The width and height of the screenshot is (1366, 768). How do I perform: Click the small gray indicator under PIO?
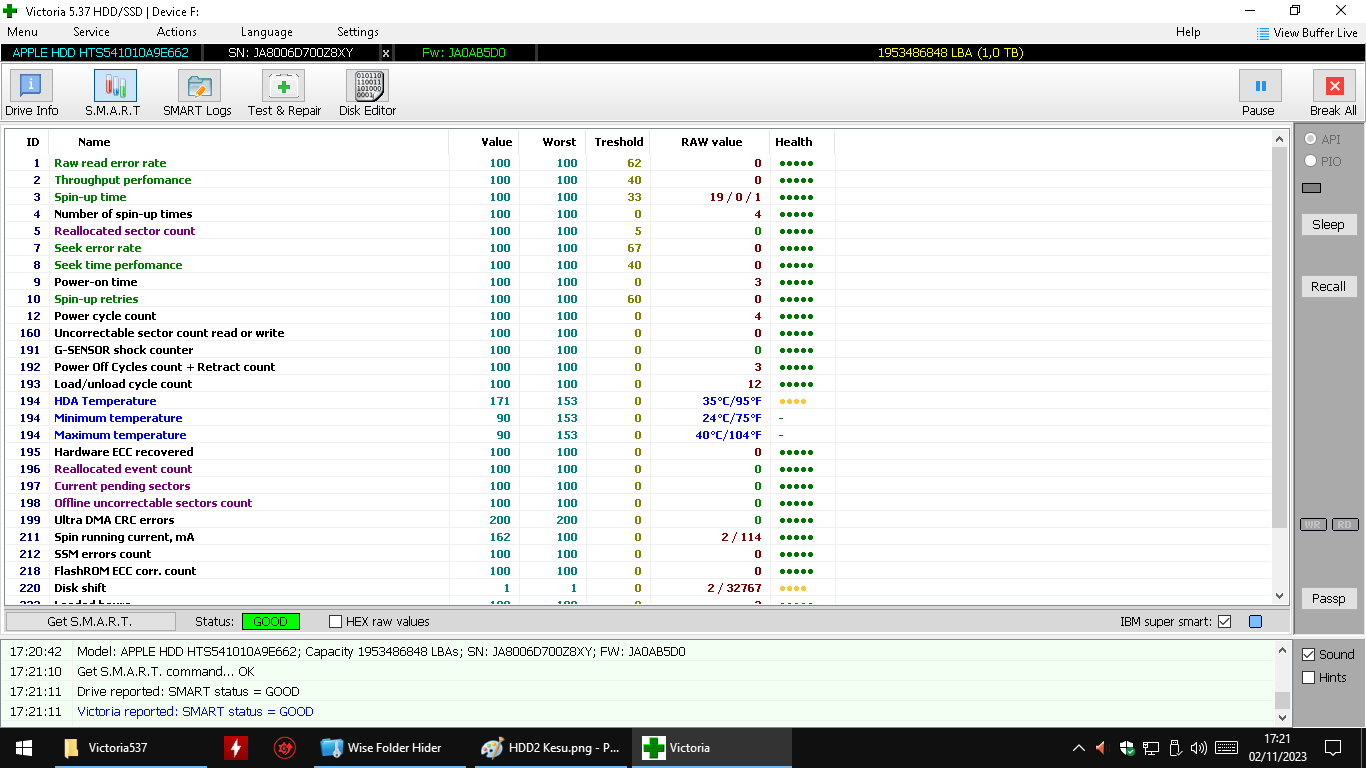[1311, 187]
